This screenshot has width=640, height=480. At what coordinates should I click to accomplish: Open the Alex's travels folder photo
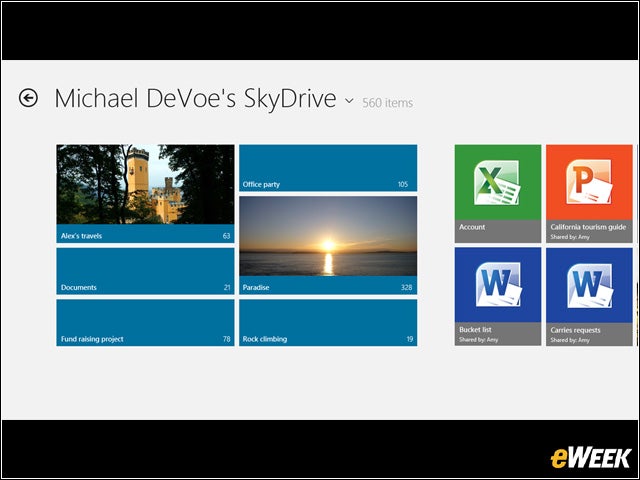click(x=145, y=184)
